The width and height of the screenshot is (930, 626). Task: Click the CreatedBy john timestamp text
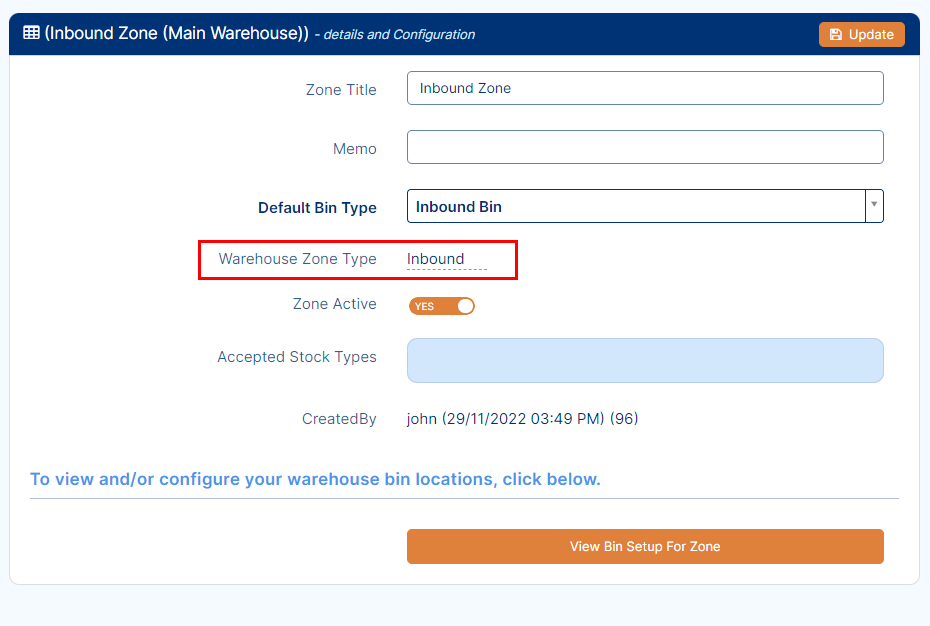point(523,419)
